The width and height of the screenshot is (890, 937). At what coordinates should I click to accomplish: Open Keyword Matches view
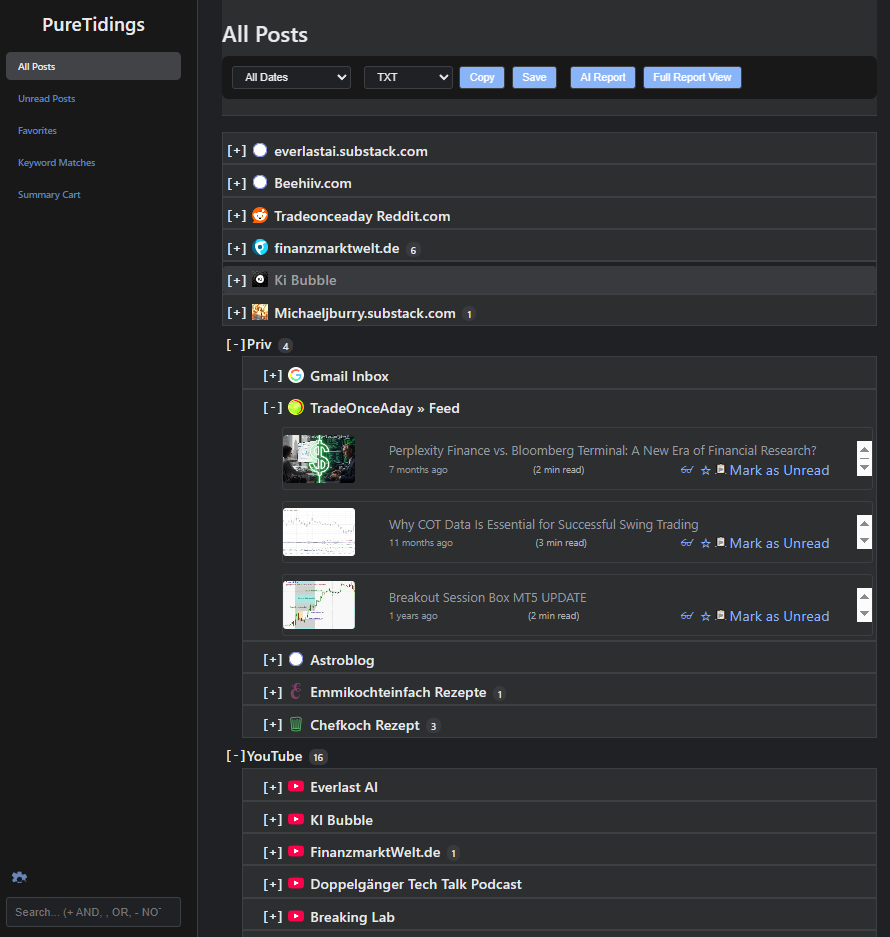[x=57, y=163]
